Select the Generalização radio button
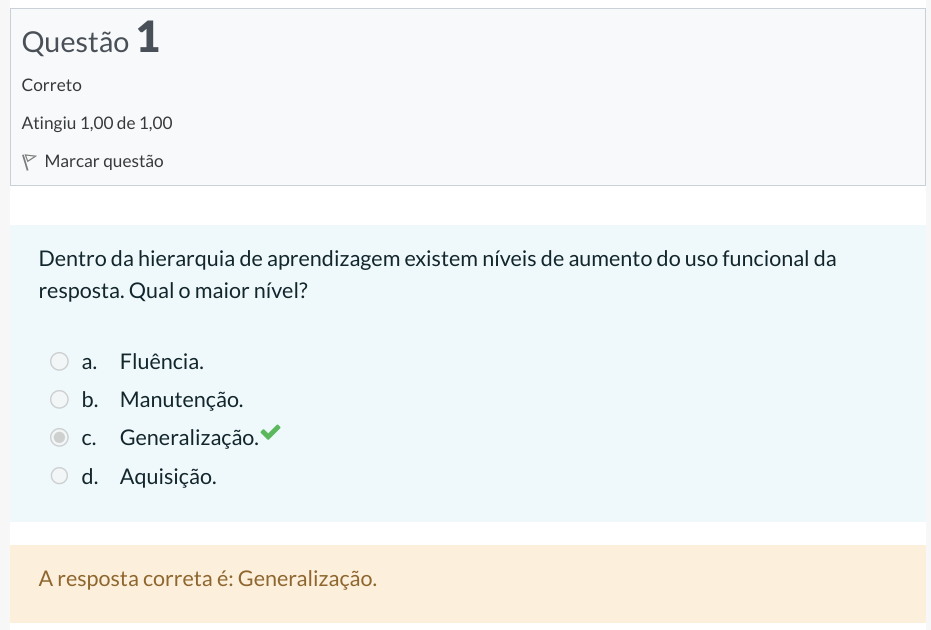Image resolution: width=931 pixels, height=630 pixels. click(x=60, y=438)
